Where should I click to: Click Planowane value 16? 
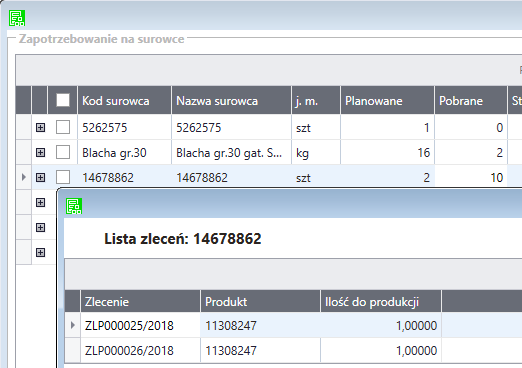[387, 152]
